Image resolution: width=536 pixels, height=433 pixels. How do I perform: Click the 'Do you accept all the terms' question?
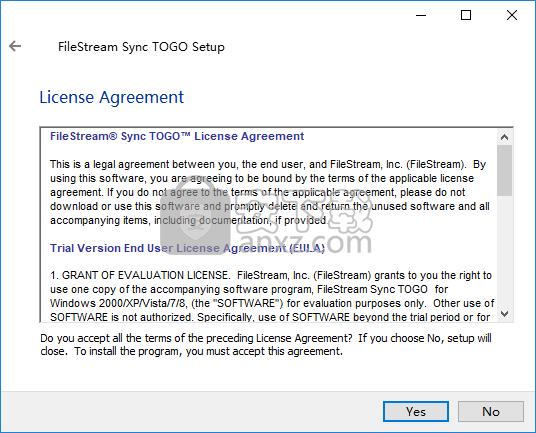coord(266,344)
